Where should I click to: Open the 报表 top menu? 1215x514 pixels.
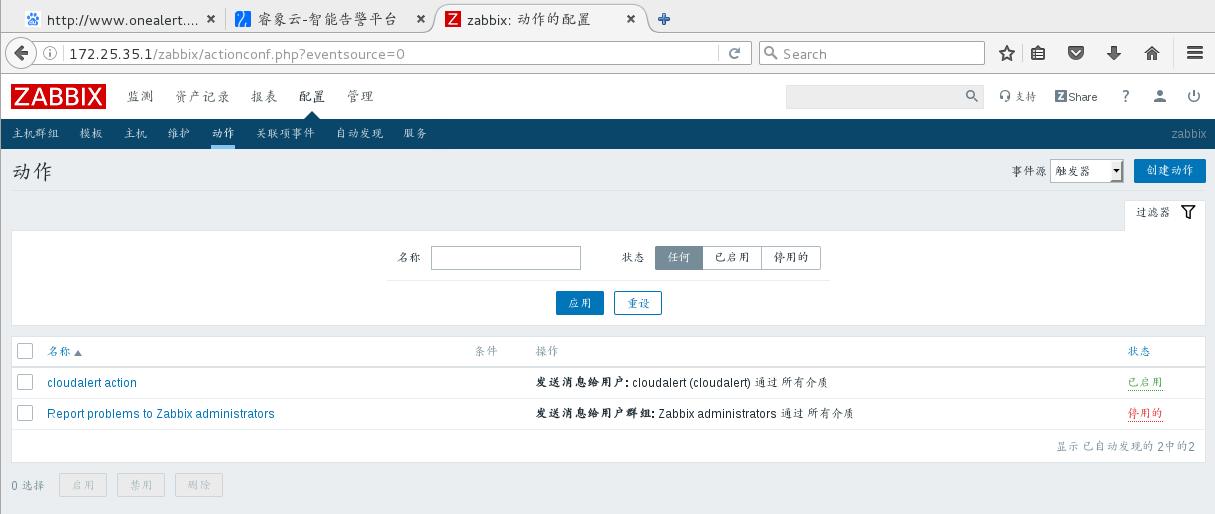tap(264, 97)
